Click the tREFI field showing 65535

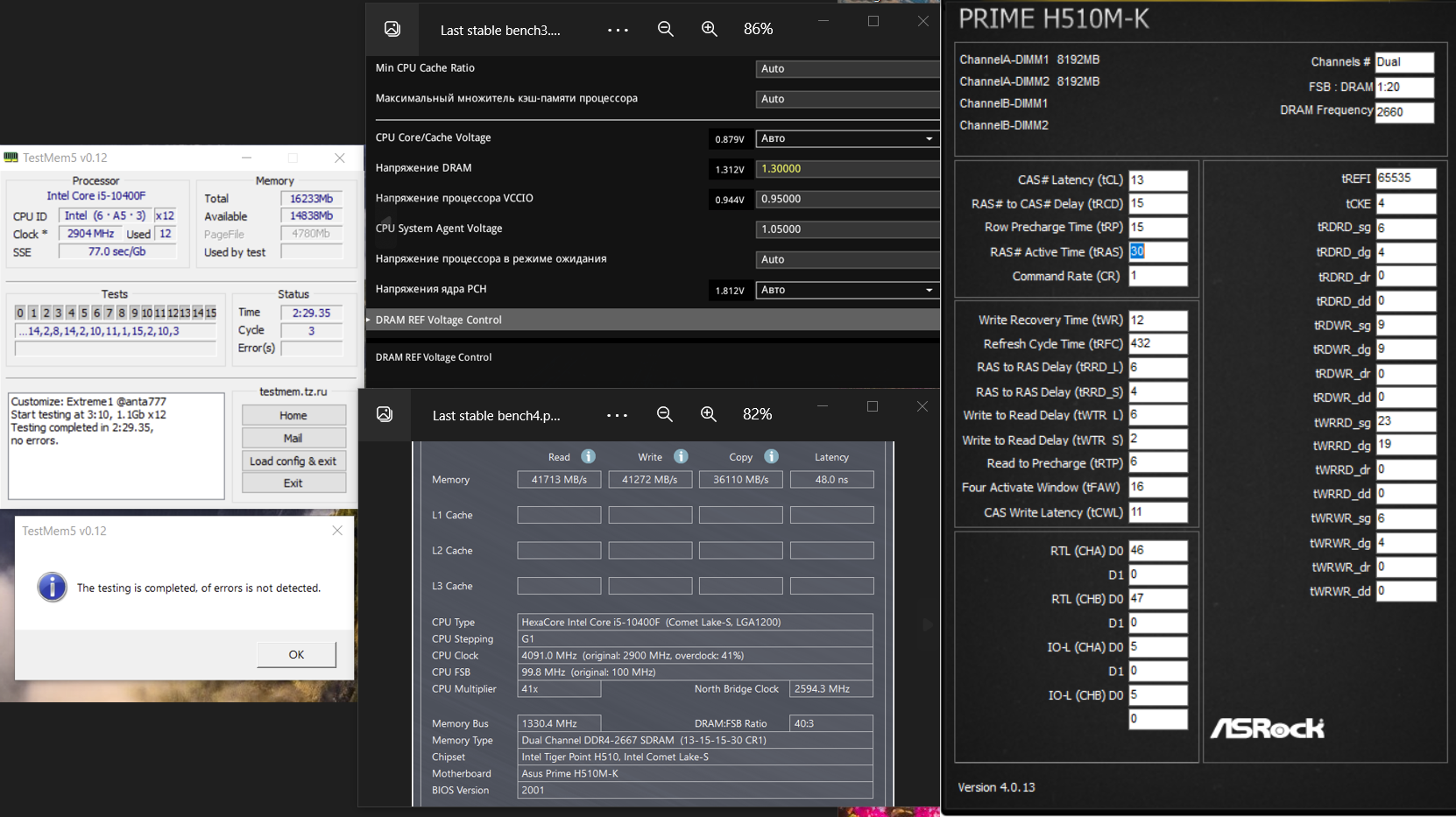[x=1406, y=178]
